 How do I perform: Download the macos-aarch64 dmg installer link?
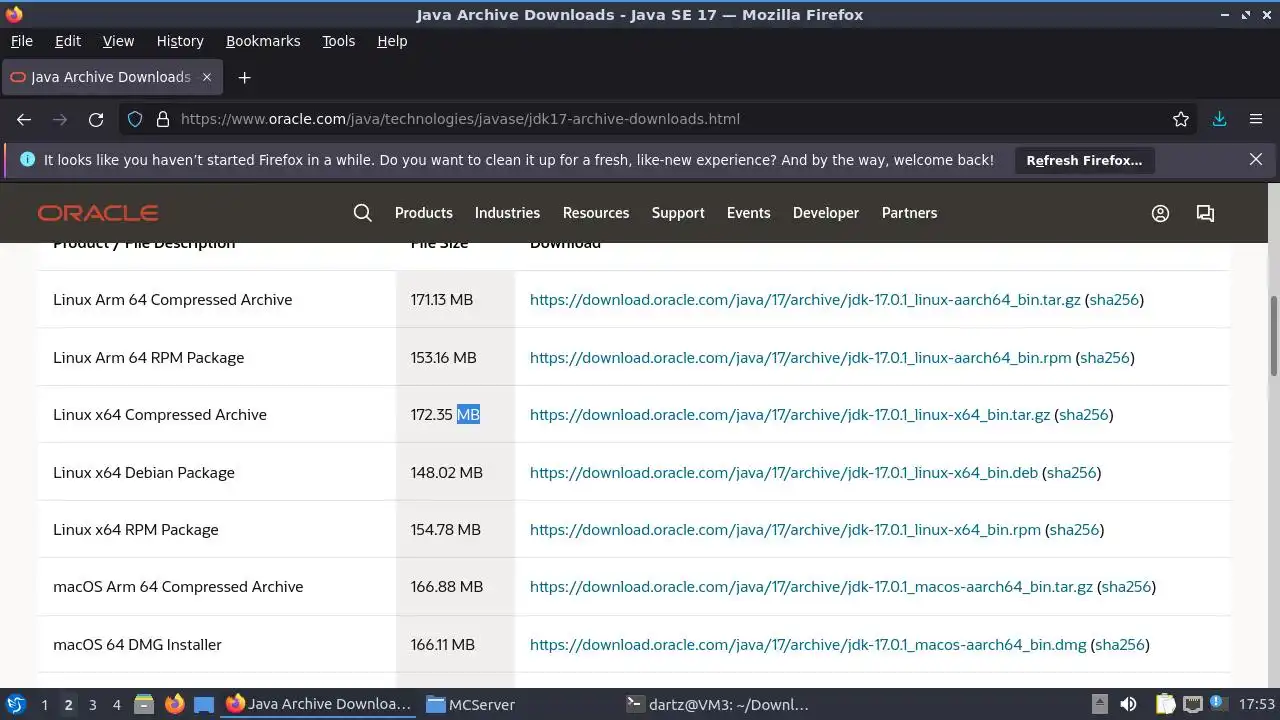(x=808, y=645)
